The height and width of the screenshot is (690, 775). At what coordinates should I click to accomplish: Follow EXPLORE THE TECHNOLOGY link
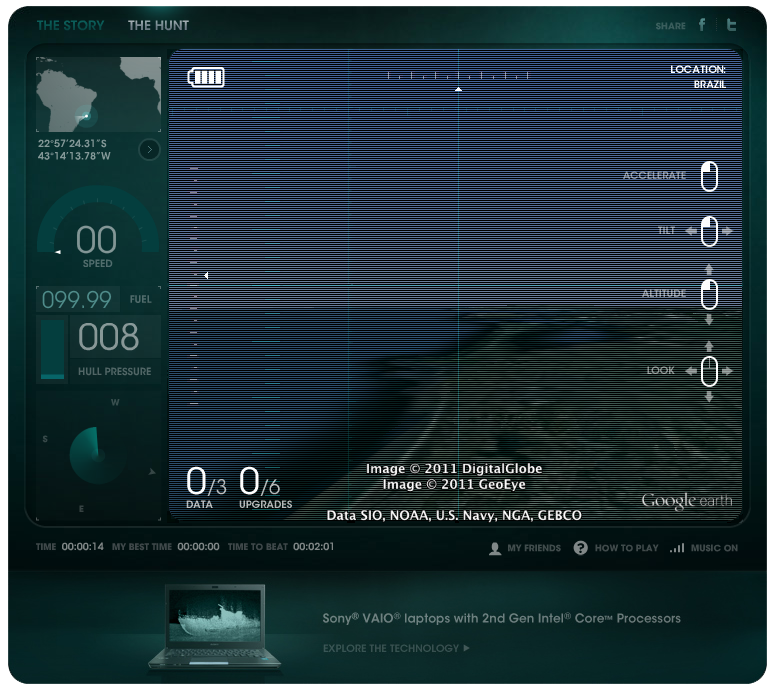(x=396, y=648)
